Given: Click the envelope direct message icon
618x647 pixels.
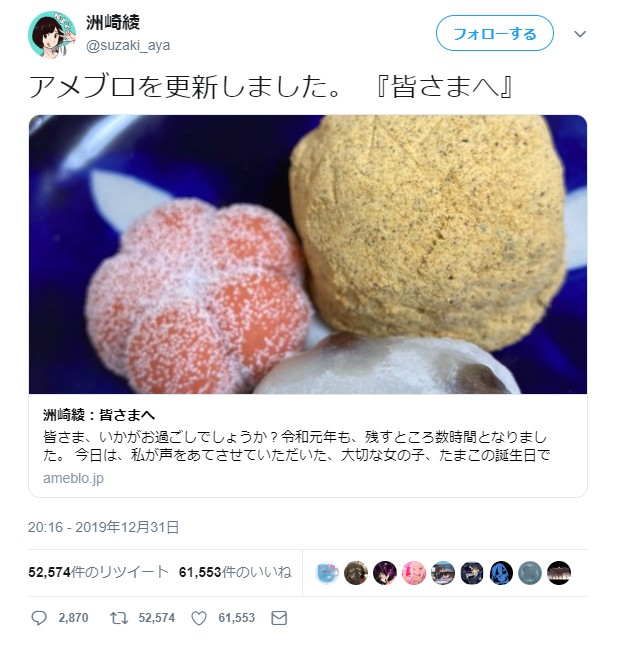Looking at the screenshot, I should coord(279,618).
